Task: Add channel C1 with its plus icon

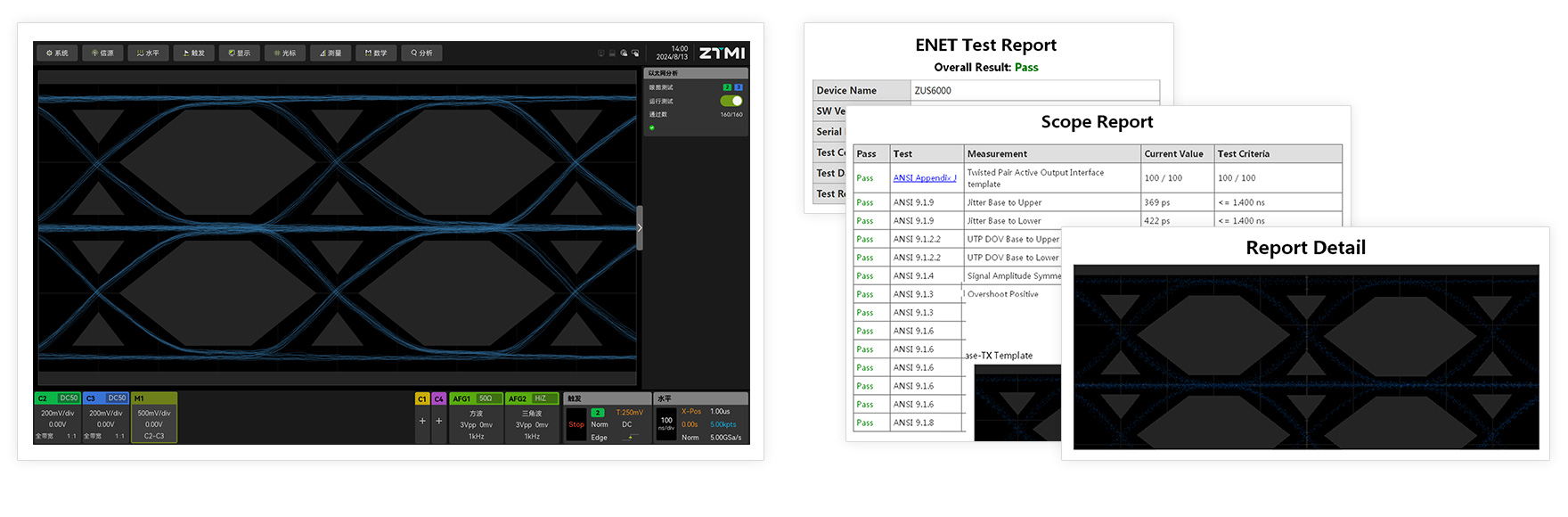Action: click(422, 421)
